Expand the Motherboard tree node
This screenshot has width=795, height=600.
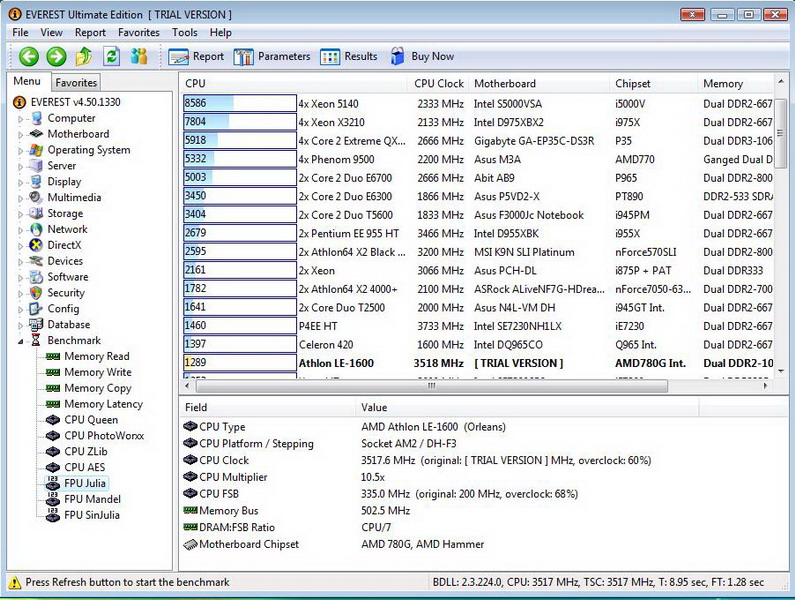tap(19, 134)
